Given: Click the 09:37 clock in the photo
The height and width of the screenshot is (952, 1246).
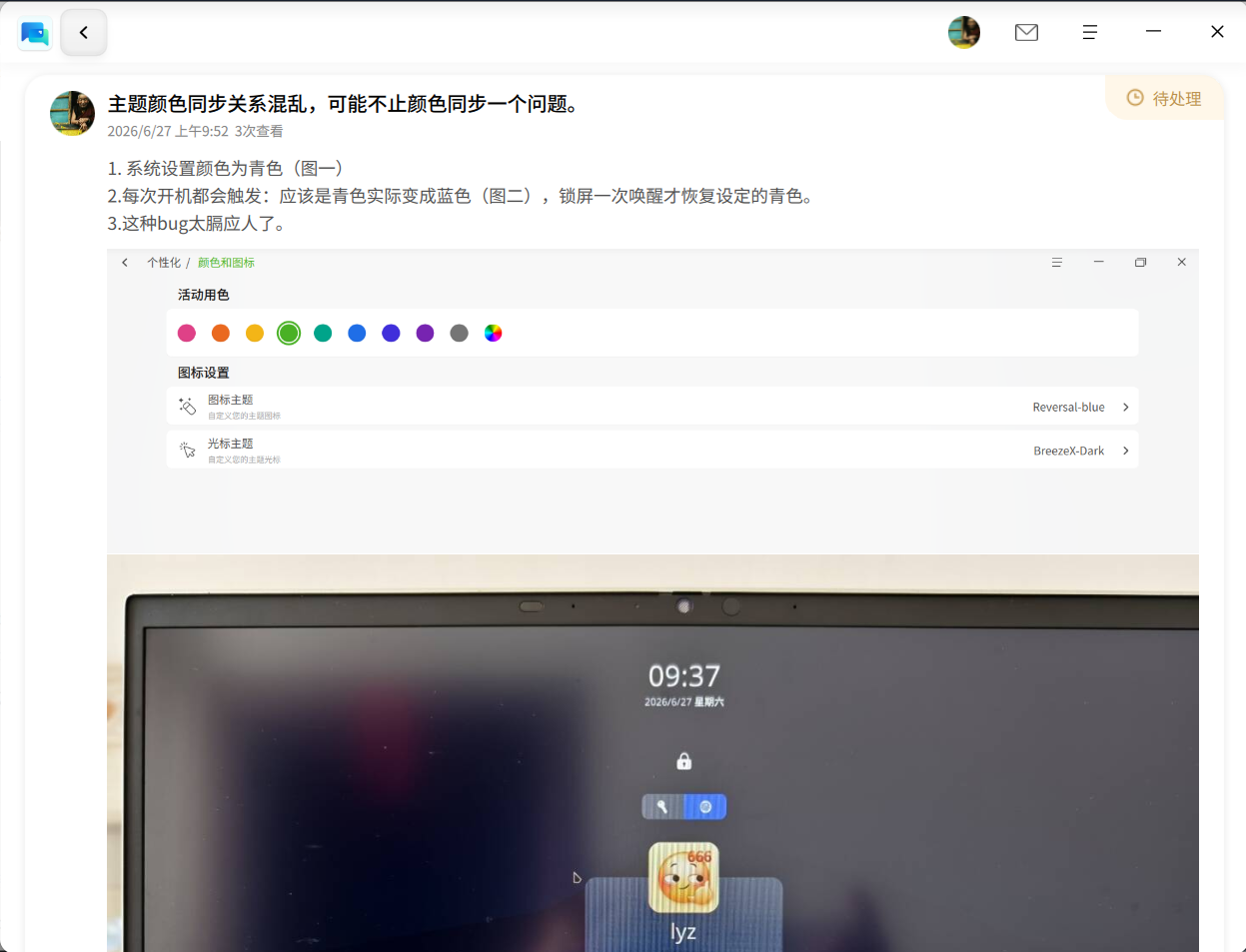Looking at the screenshot, I should tap(684, 676).
